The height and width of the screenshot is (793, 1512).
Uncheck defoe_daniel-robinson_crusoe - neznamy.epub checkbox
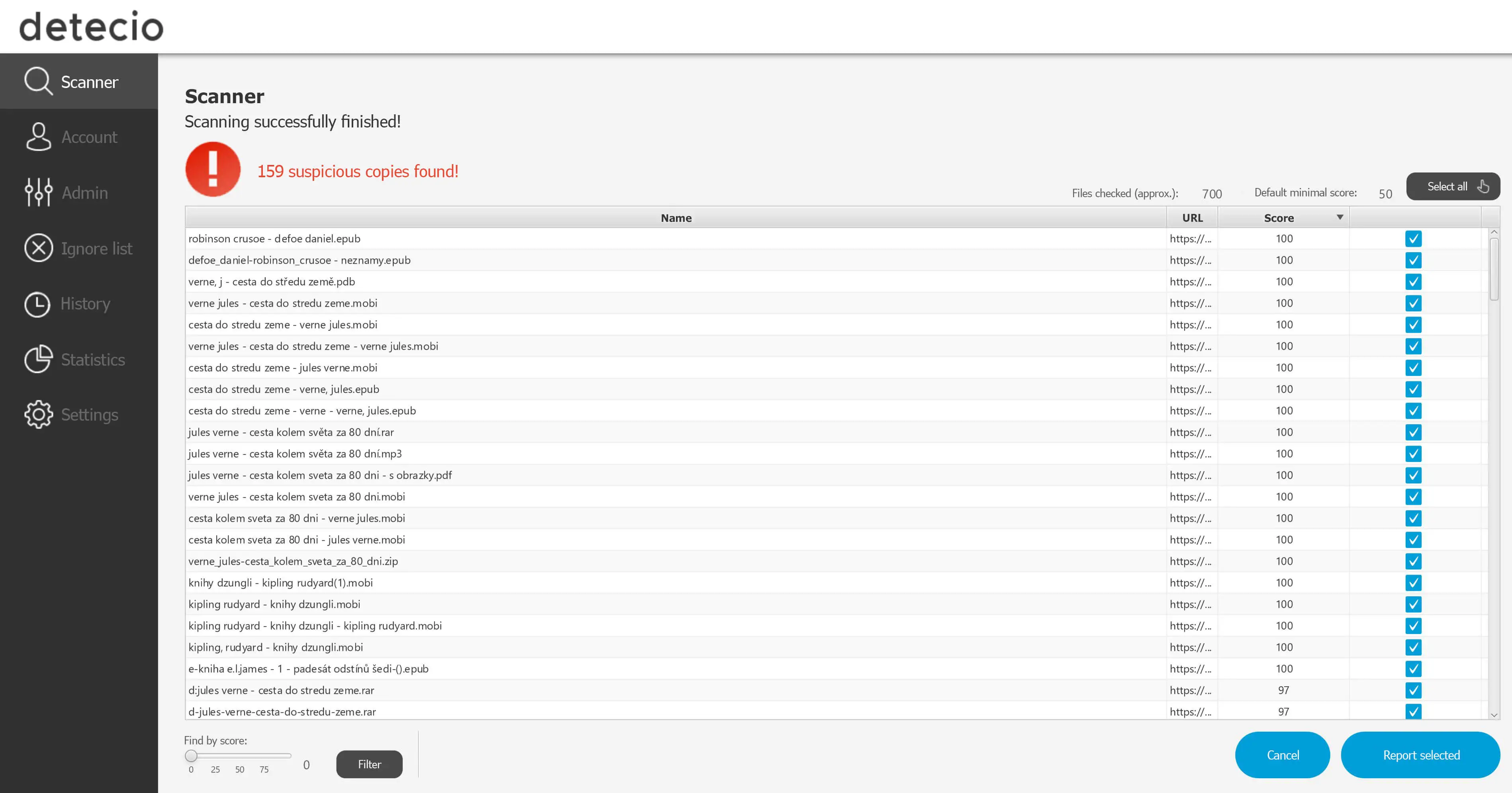[1413, 260]
